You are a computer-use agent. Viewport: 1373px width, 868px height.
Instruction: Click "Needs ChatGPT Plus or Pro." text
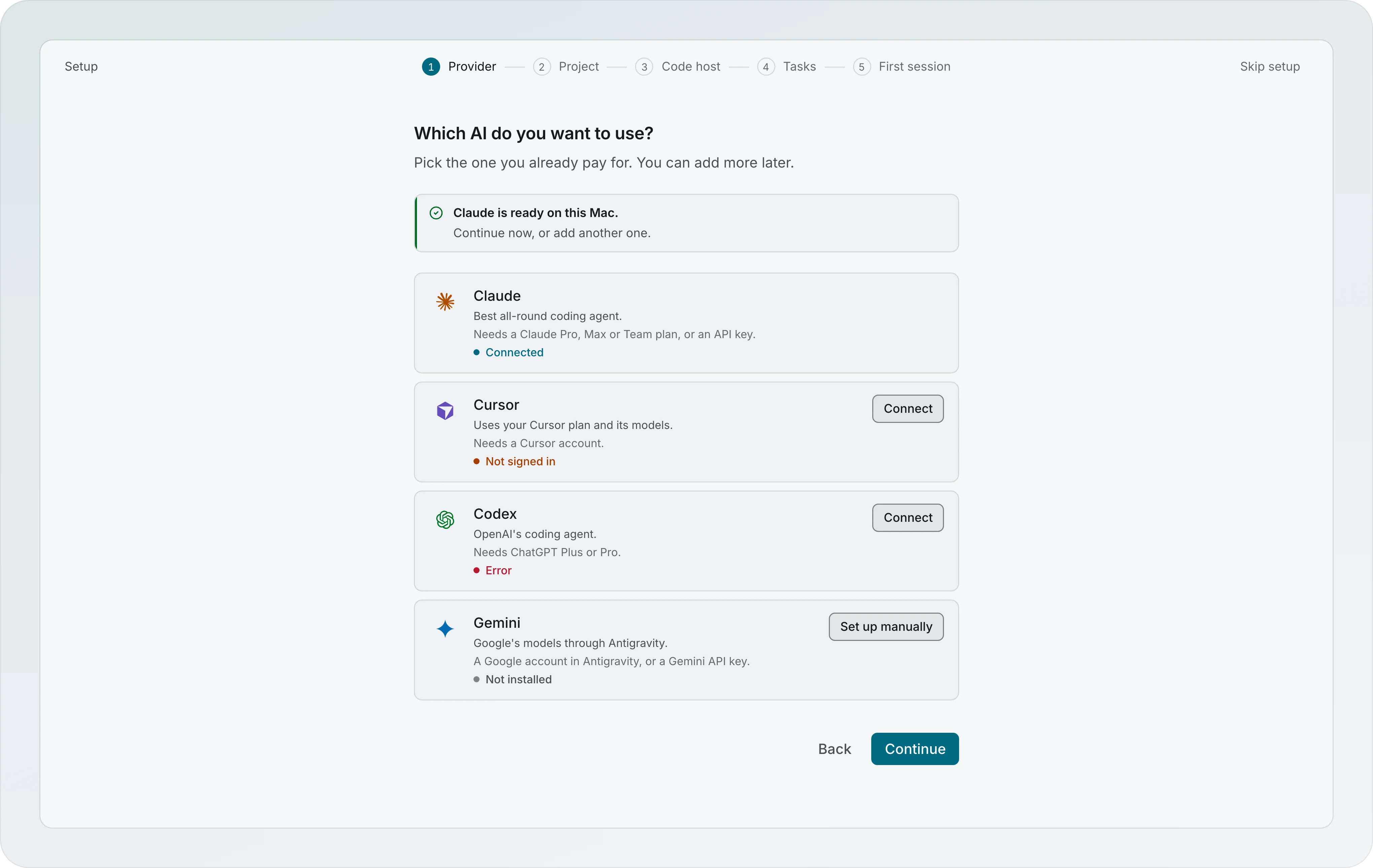click(547, 552)
